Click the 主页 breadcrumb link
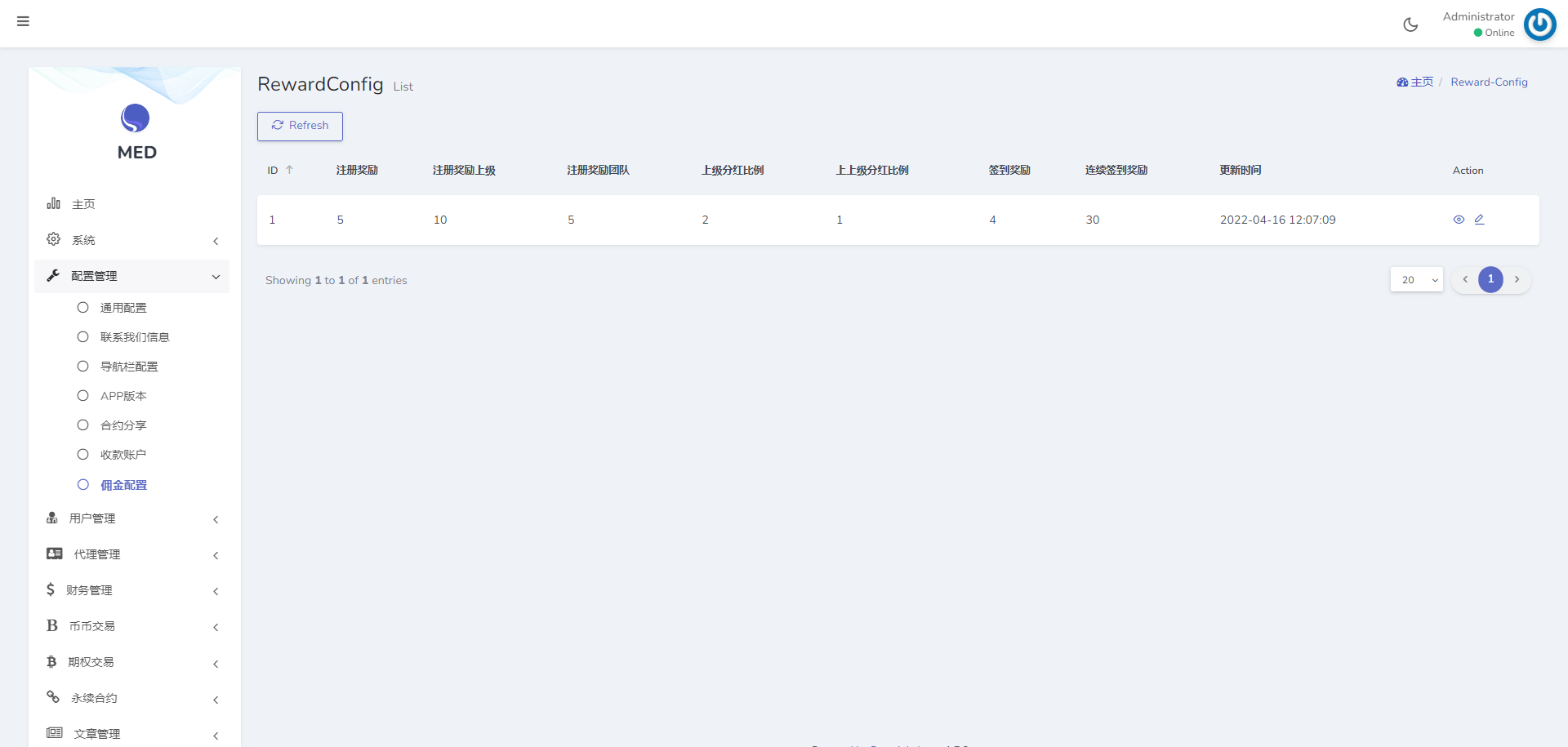1568x747 pixels. pos(1422,82)
